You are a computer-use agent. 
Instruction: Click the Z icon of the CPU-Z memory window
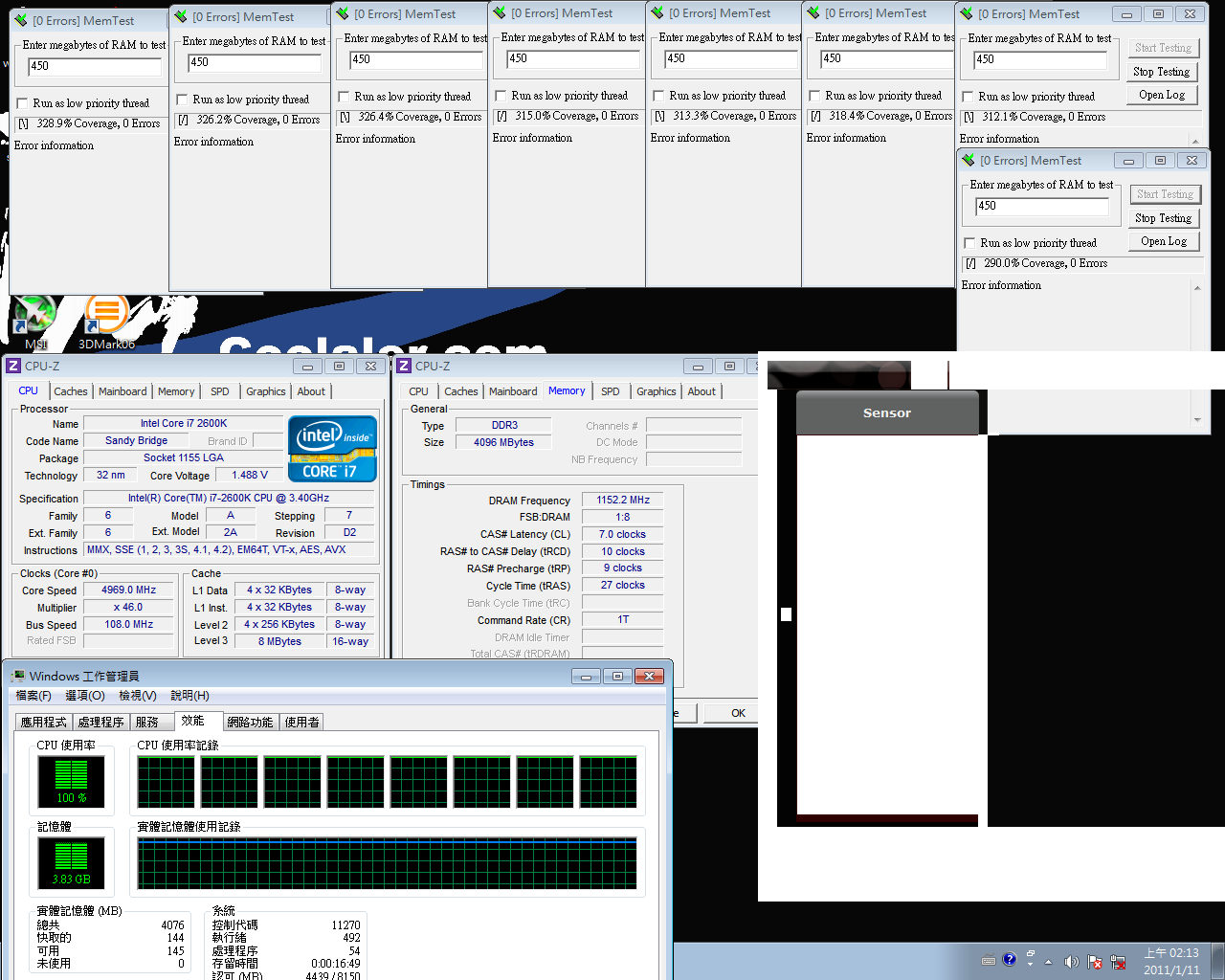click(x=404, y=366)
